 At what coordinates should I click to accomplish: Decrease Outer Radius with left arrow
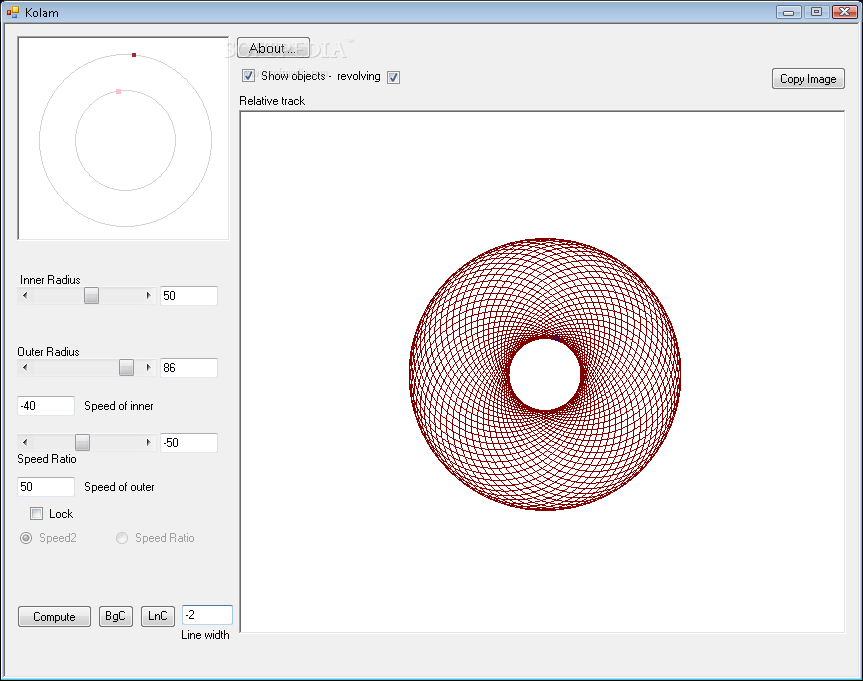pos(25,367)
